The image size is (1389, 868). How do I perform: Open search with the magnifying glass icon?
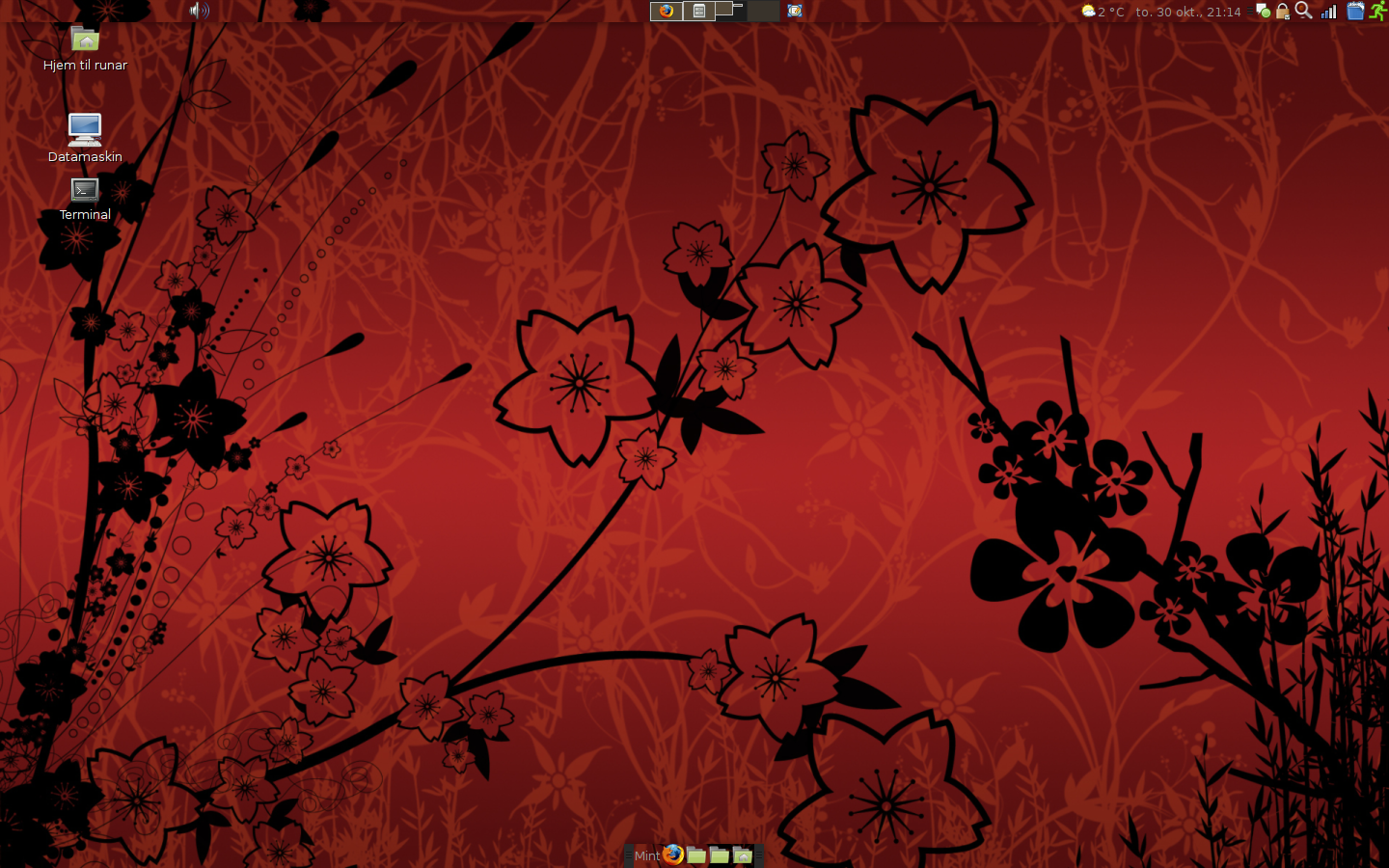click(x=1304, y=11)
